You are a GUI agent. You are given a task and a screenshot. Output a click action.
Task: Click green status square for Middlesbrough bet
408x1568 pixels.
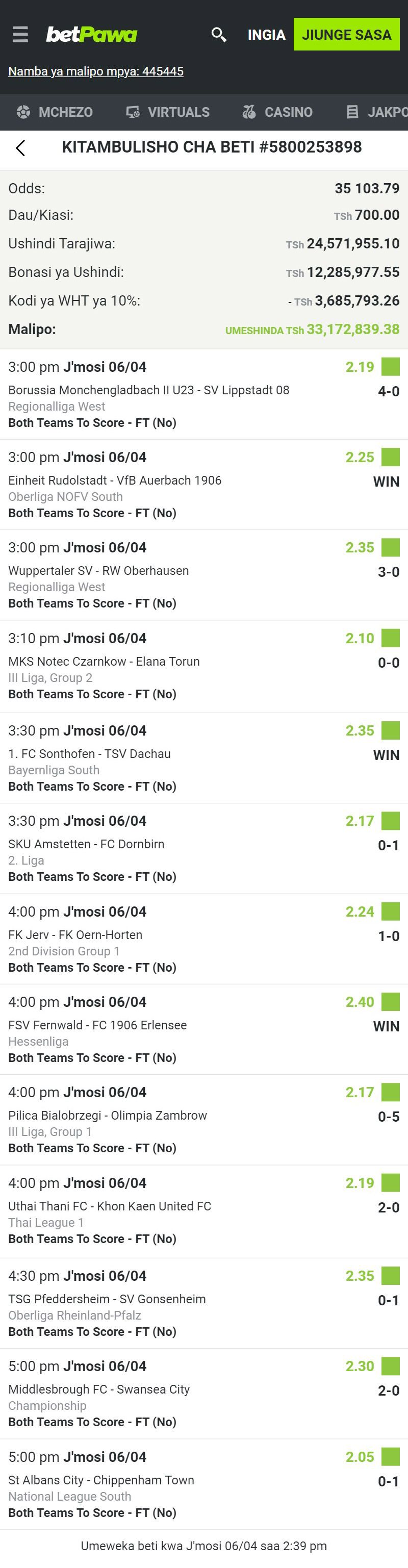click(x=390, y=1366)
